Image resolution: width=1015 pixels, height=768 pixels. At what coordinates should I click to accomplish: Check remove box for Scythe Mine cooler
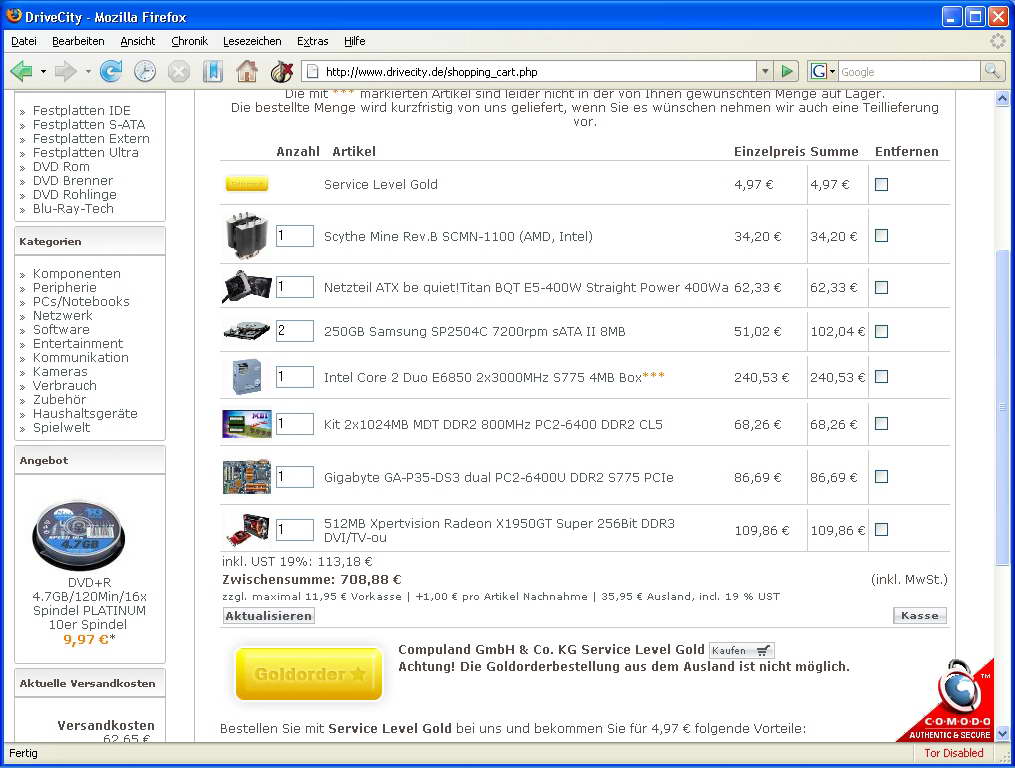coord(881,236)
